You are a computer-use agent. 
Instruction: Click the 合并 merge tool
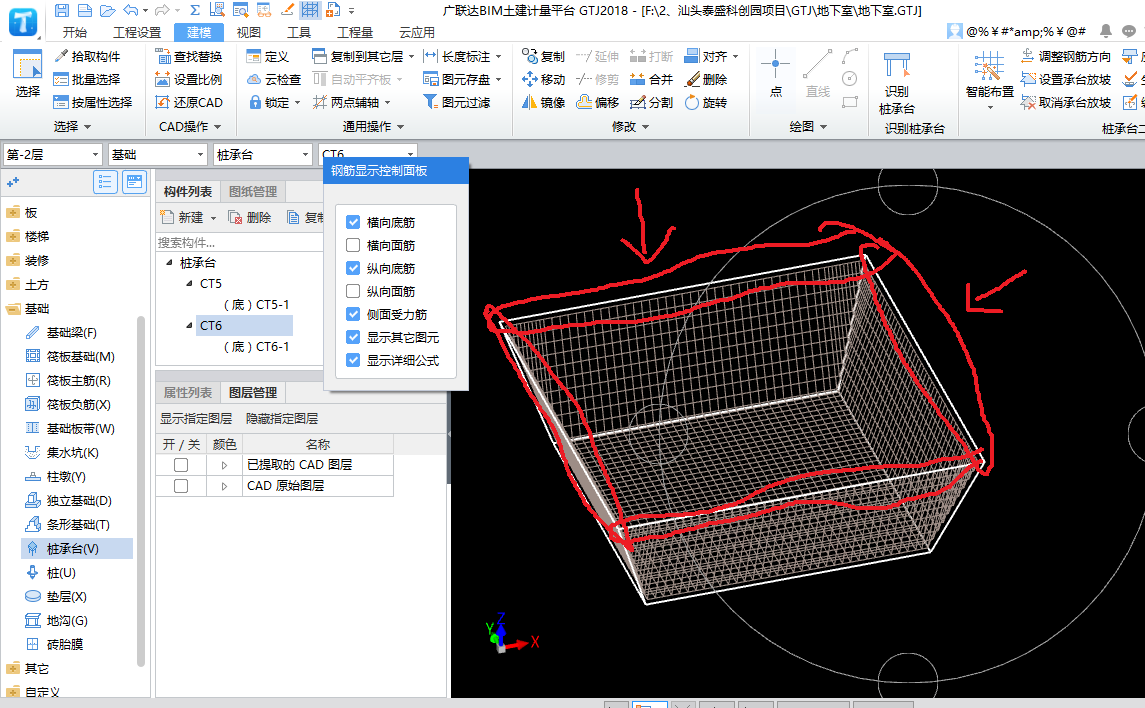pyautogui.click(x=651, y=79)
